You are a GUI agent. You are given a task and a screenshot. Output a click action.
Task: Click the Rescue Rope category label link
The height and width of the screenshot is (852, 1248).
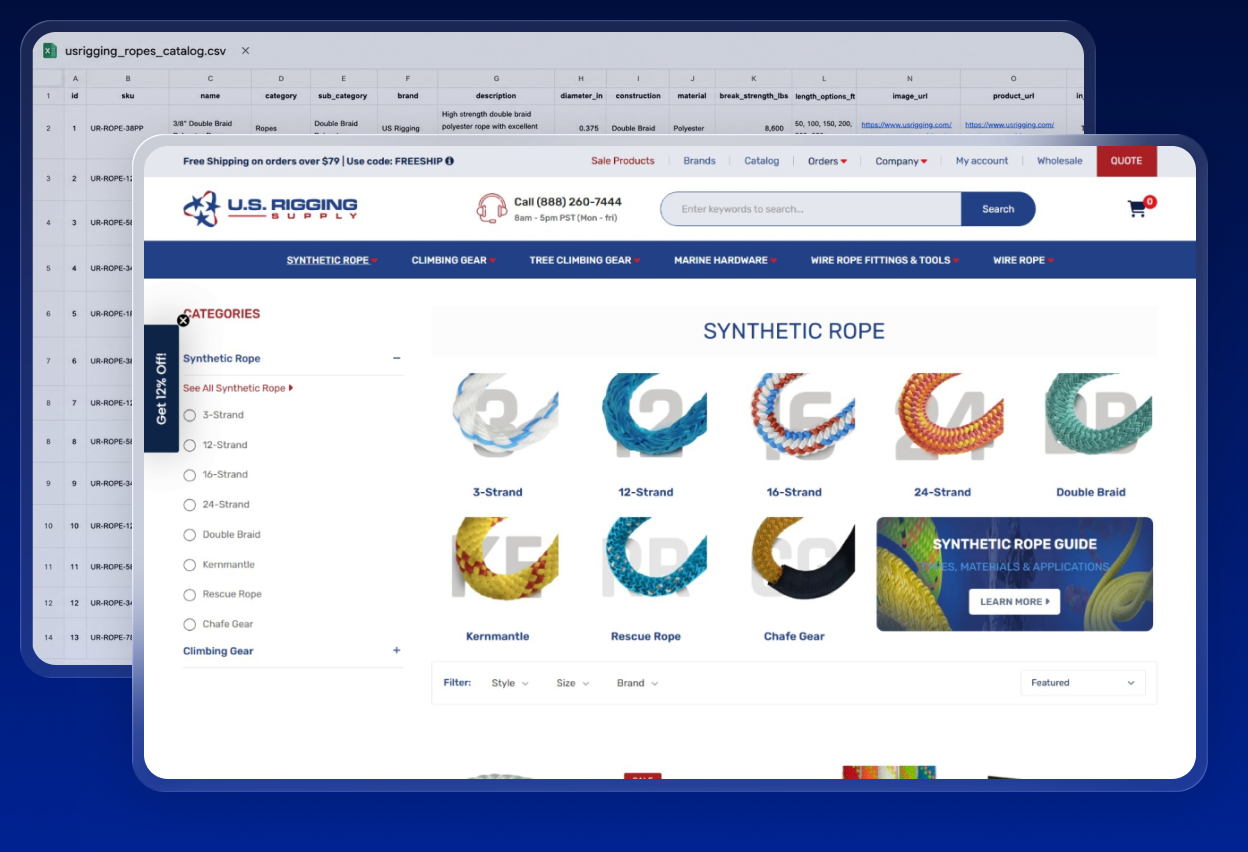coord(646,636)
